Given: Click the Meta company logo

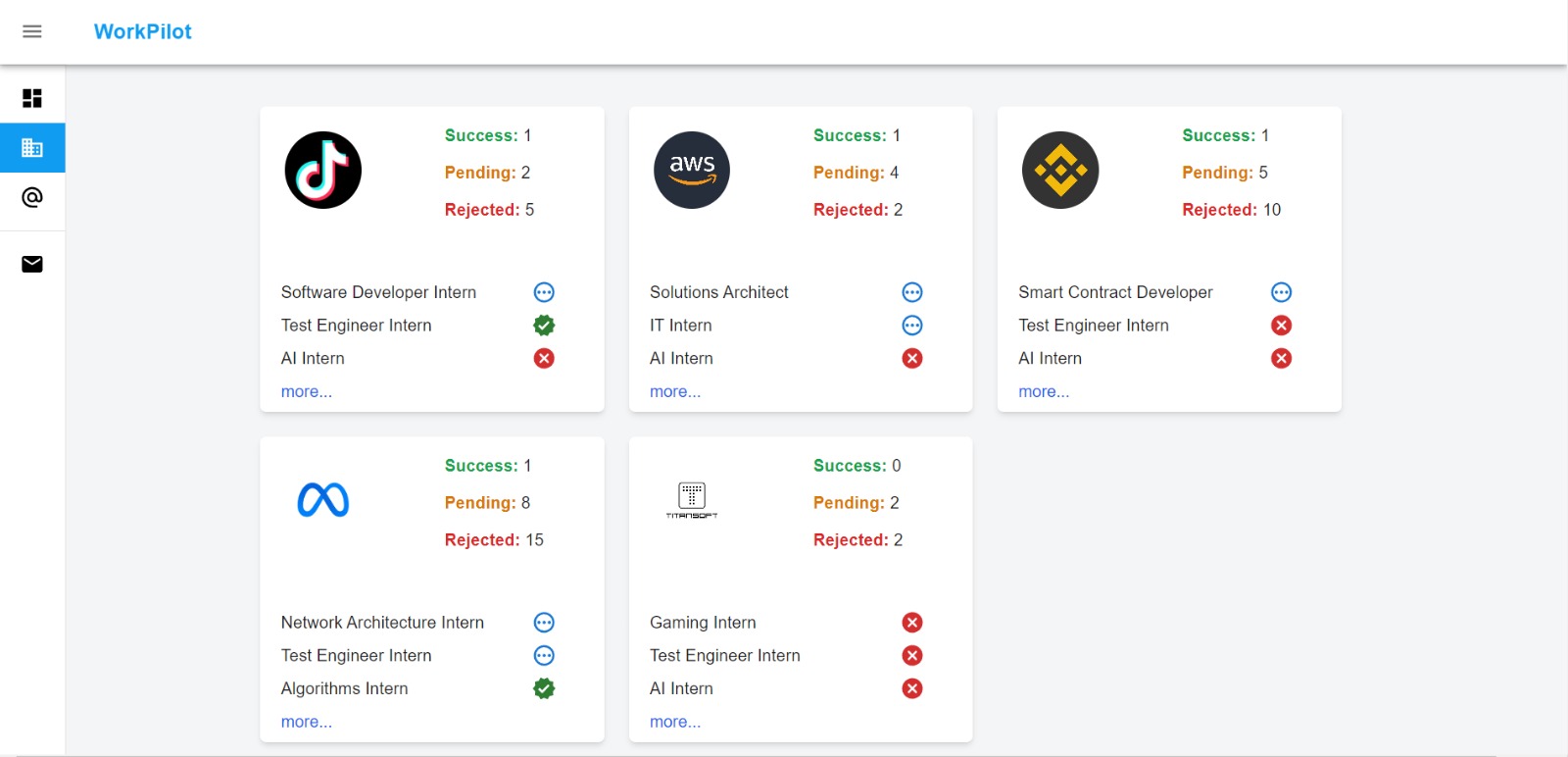Looking at the screenshot, I should [323, 500].
